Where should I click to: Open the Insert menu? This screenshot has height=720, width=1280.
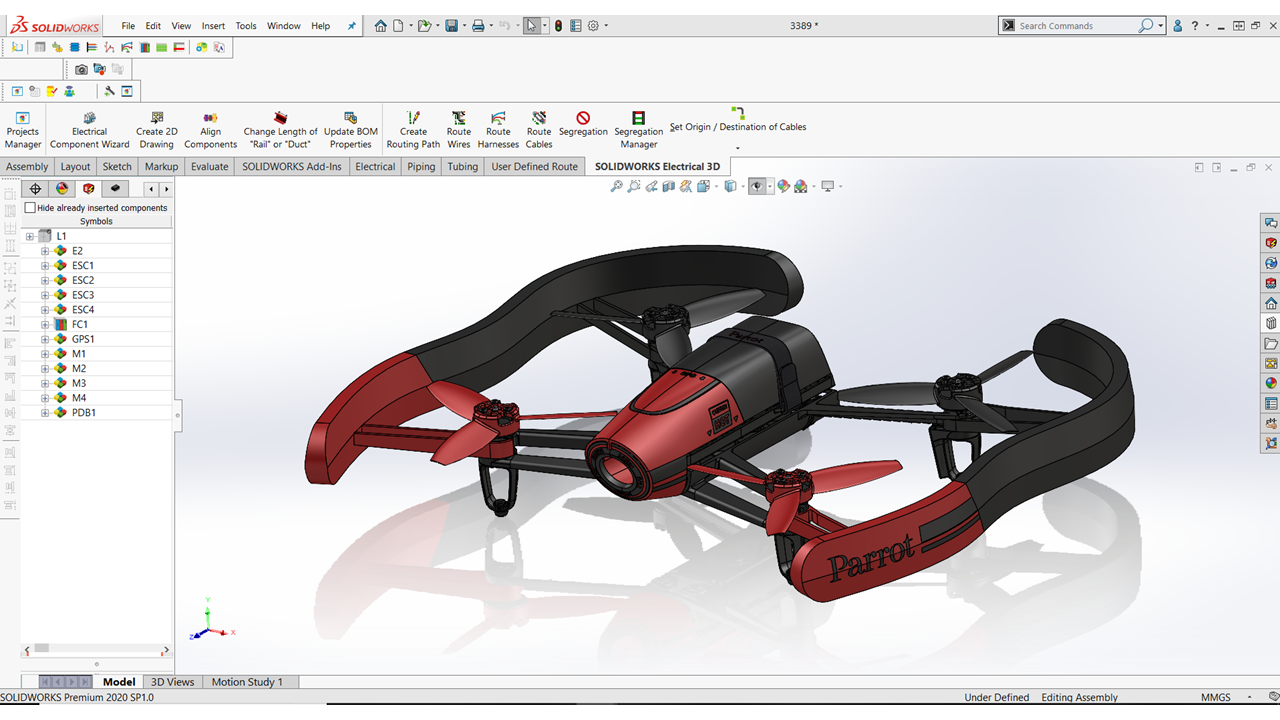pyautogui.click(x=213, y=26)
